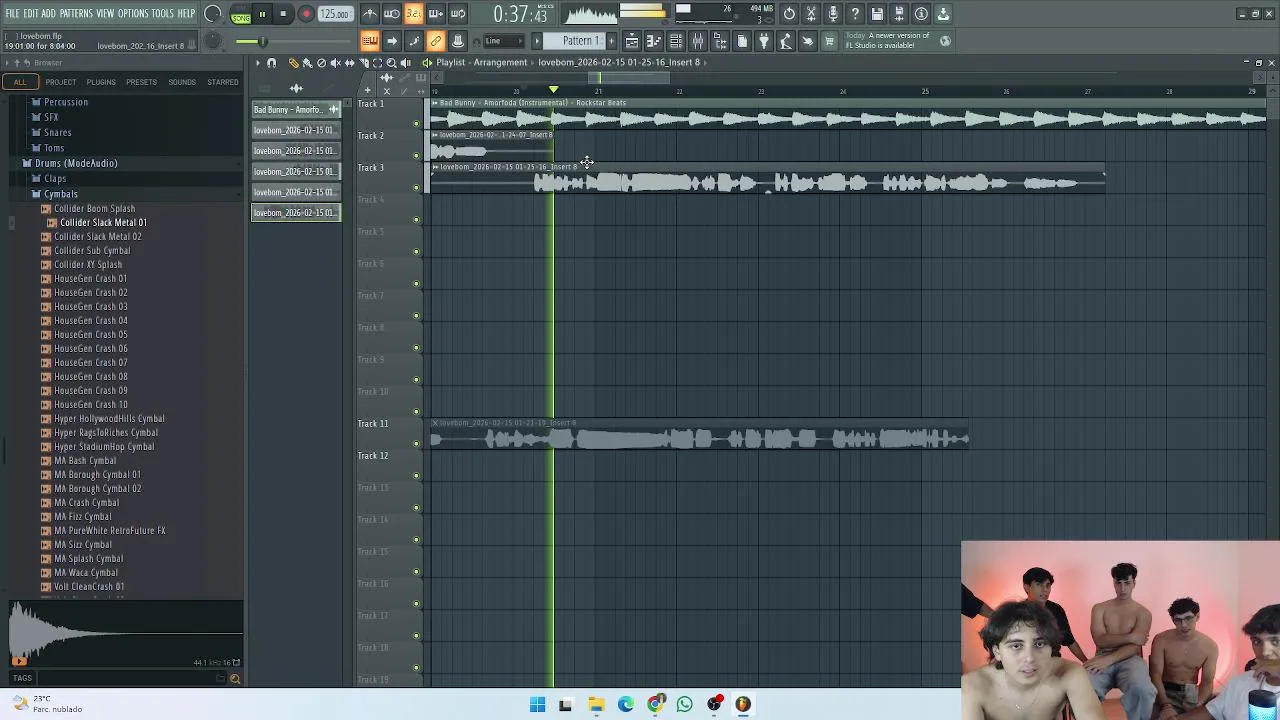Open the tempo tapper icon

pos(785,41)
